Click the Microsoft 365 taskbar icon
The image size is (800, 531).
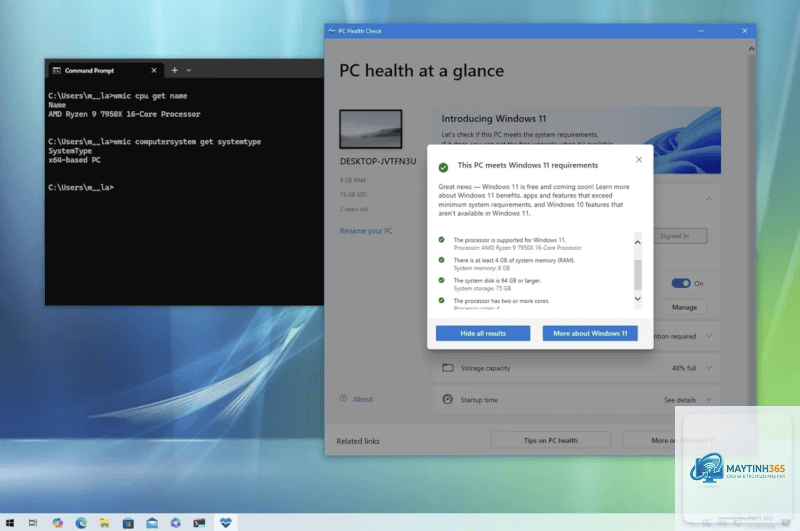point(176,523)
